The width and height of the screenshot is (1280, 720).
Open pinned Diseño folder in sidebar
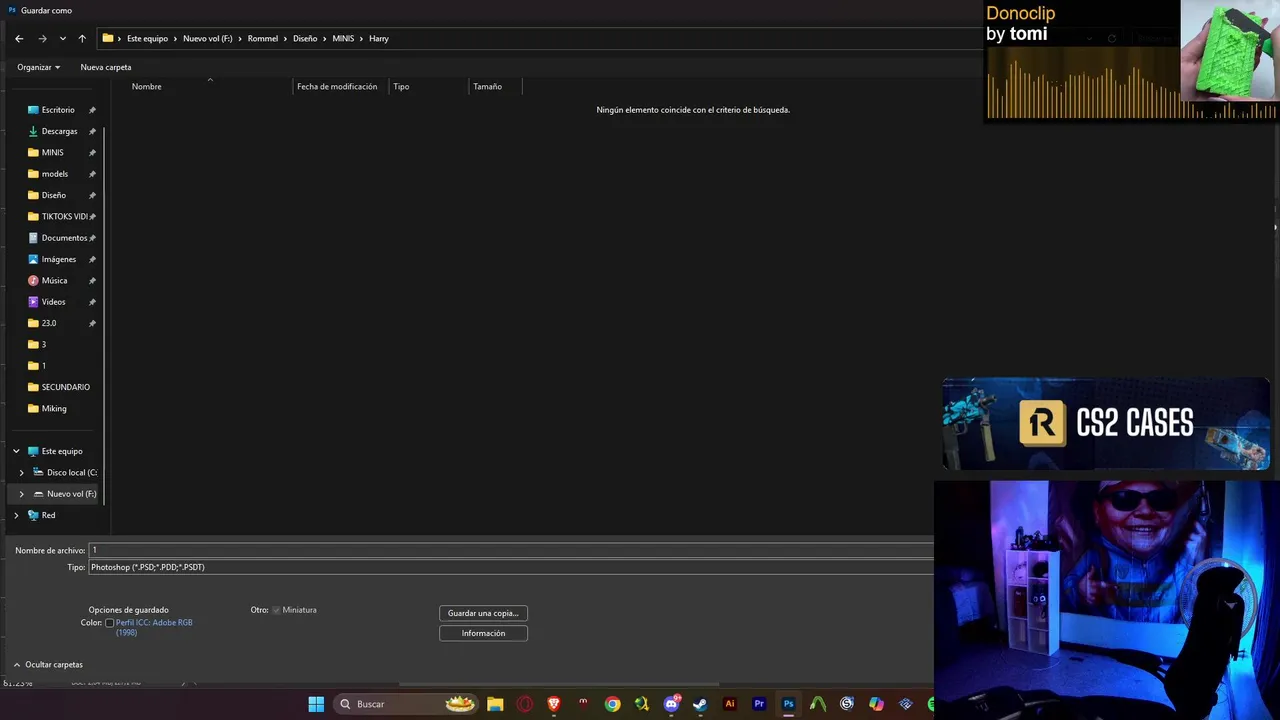click(x=54, y=195)
